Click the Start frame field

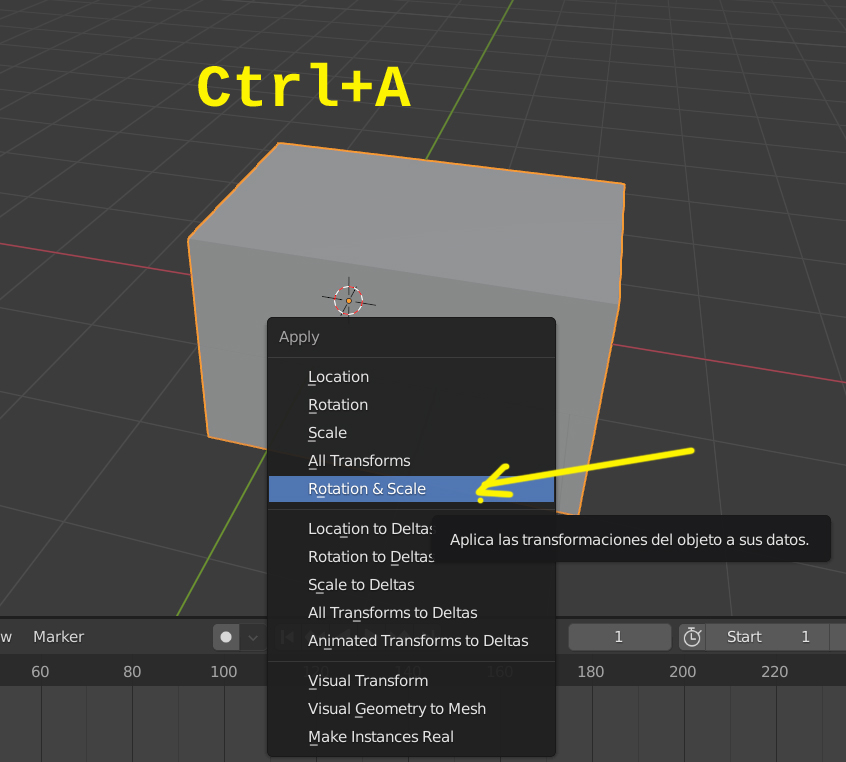[768, 637]
